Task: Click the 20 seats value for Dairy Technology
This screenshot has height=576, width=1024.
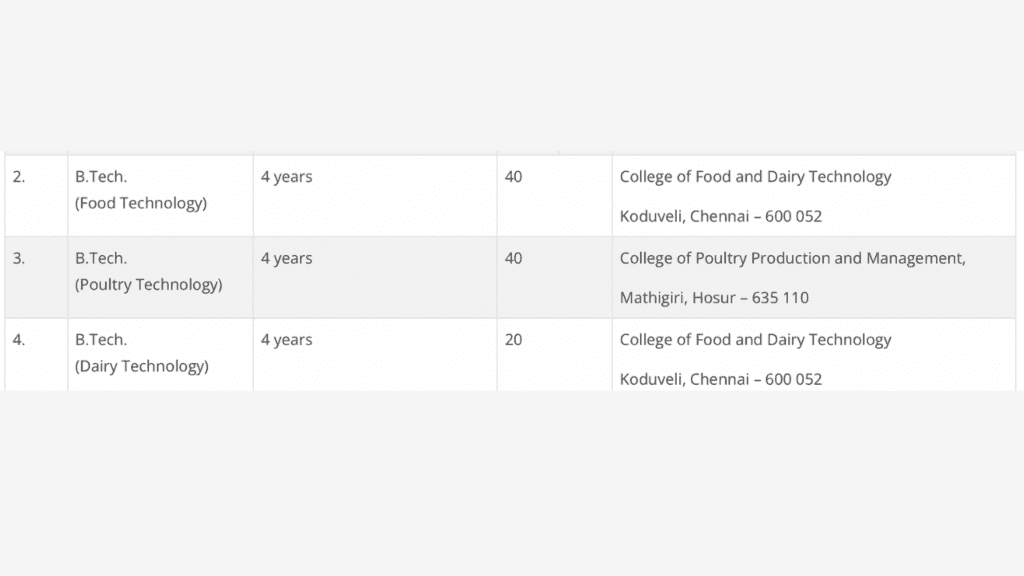Action: [513, 340]
